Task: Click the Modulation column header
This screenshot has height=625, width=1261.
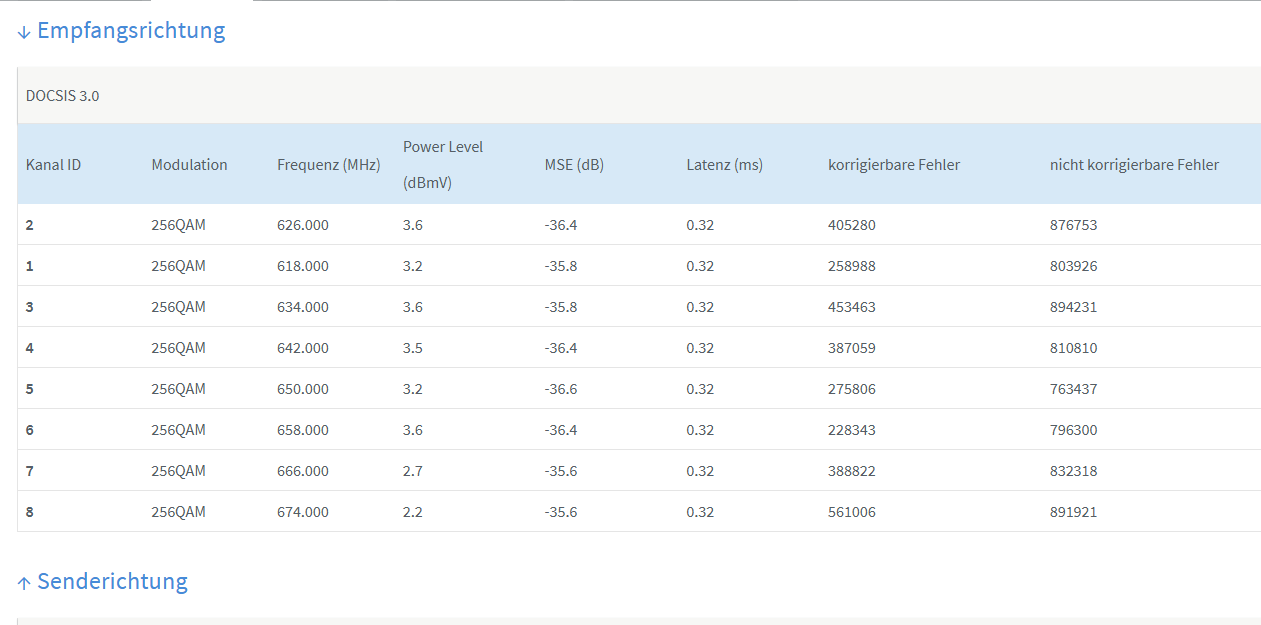Action: [x=189, y=165]
